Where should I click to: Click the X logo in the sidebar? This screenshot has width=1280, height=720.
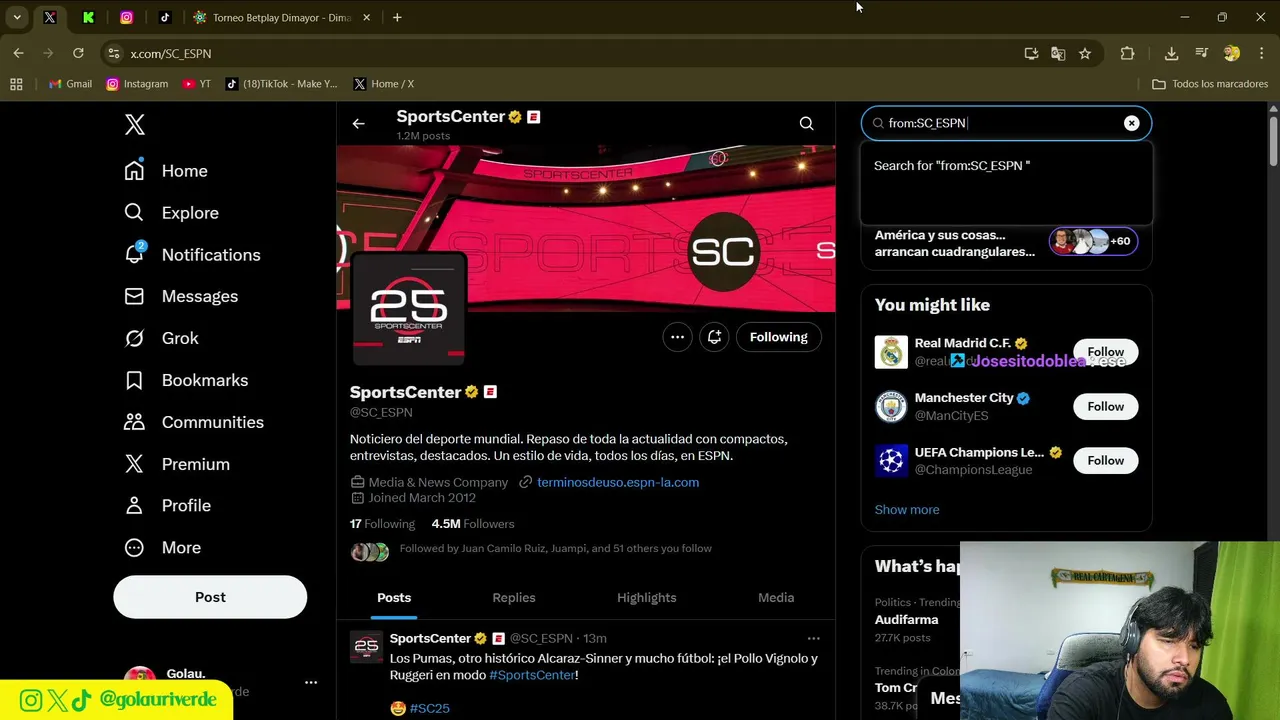click(x=135, y=124)
